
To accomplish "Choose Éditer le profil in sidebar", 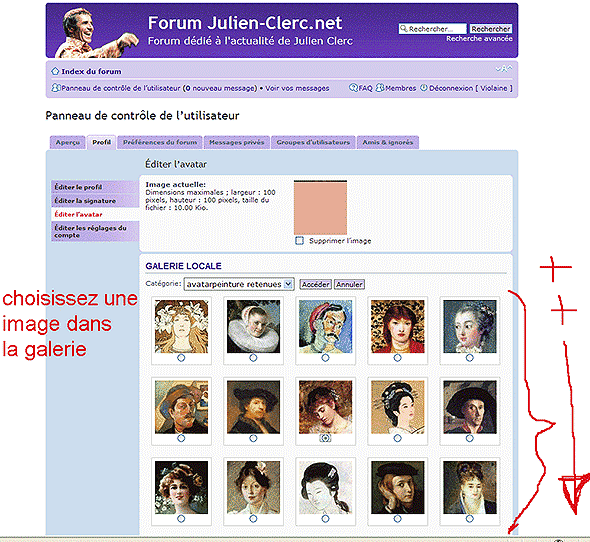I will [95, 187].
